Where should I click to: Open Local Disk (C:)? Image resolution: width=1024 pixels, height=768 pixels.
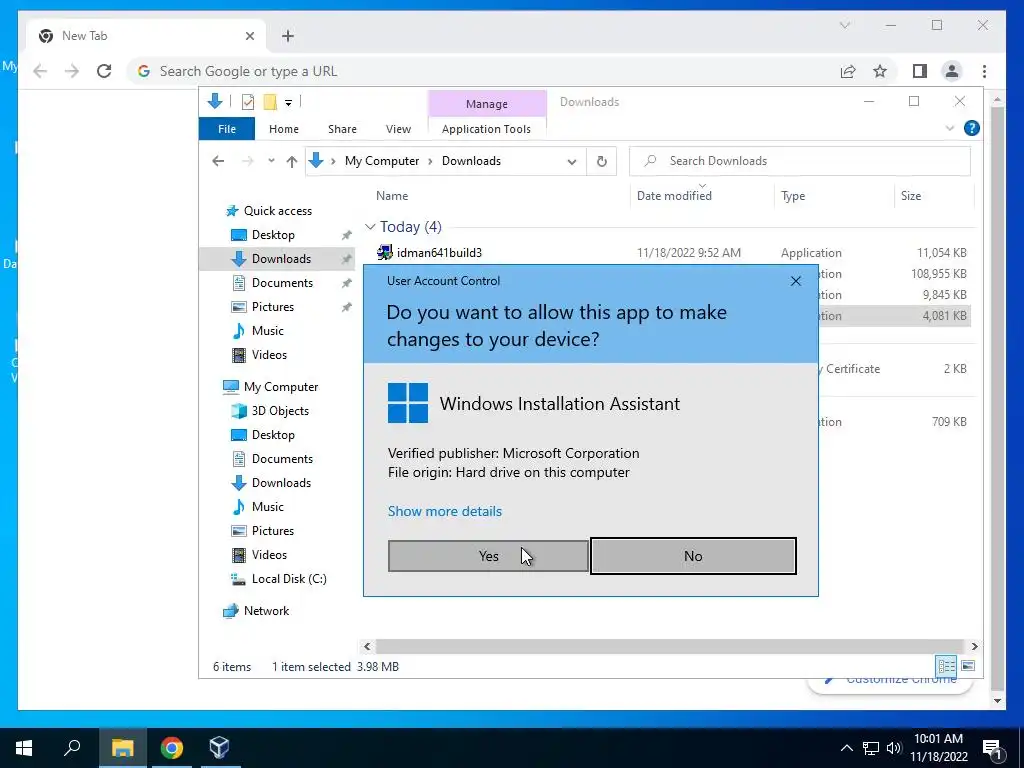pyautogui.click(x=289, y=579)
